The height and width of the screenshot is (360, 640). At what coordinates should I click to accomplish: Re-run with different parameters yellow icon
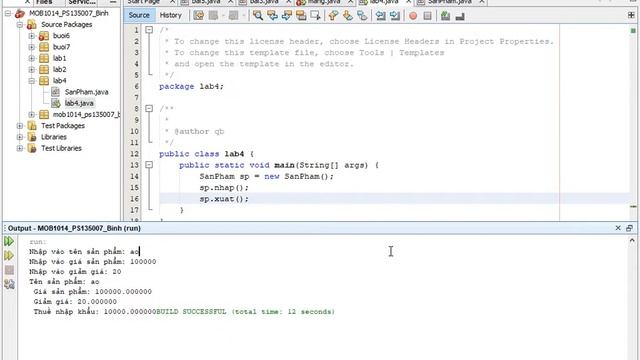[9, 256]
